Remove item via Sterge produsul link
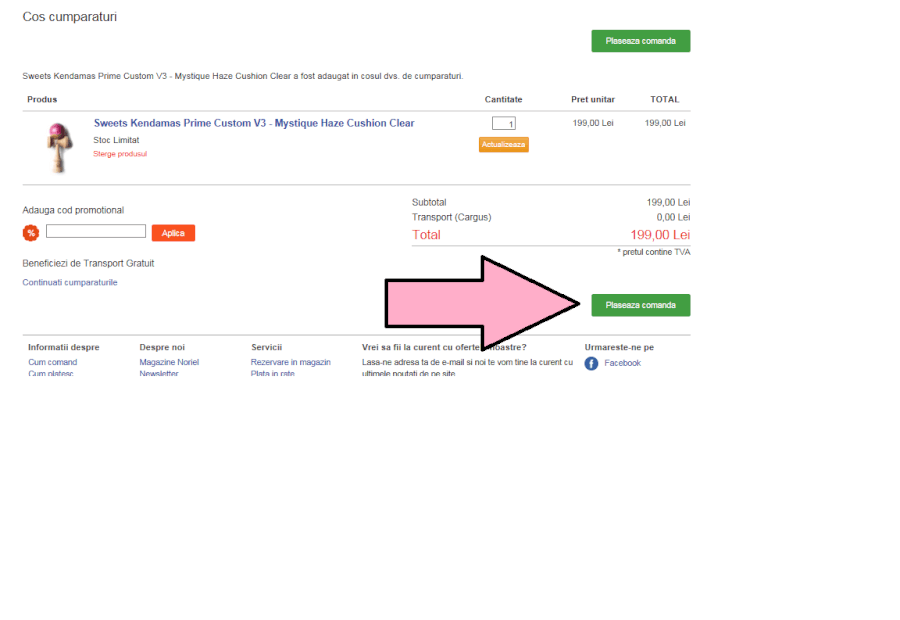Image resolution: width=900 pixels, height=620 pixels. click(120, 154)
